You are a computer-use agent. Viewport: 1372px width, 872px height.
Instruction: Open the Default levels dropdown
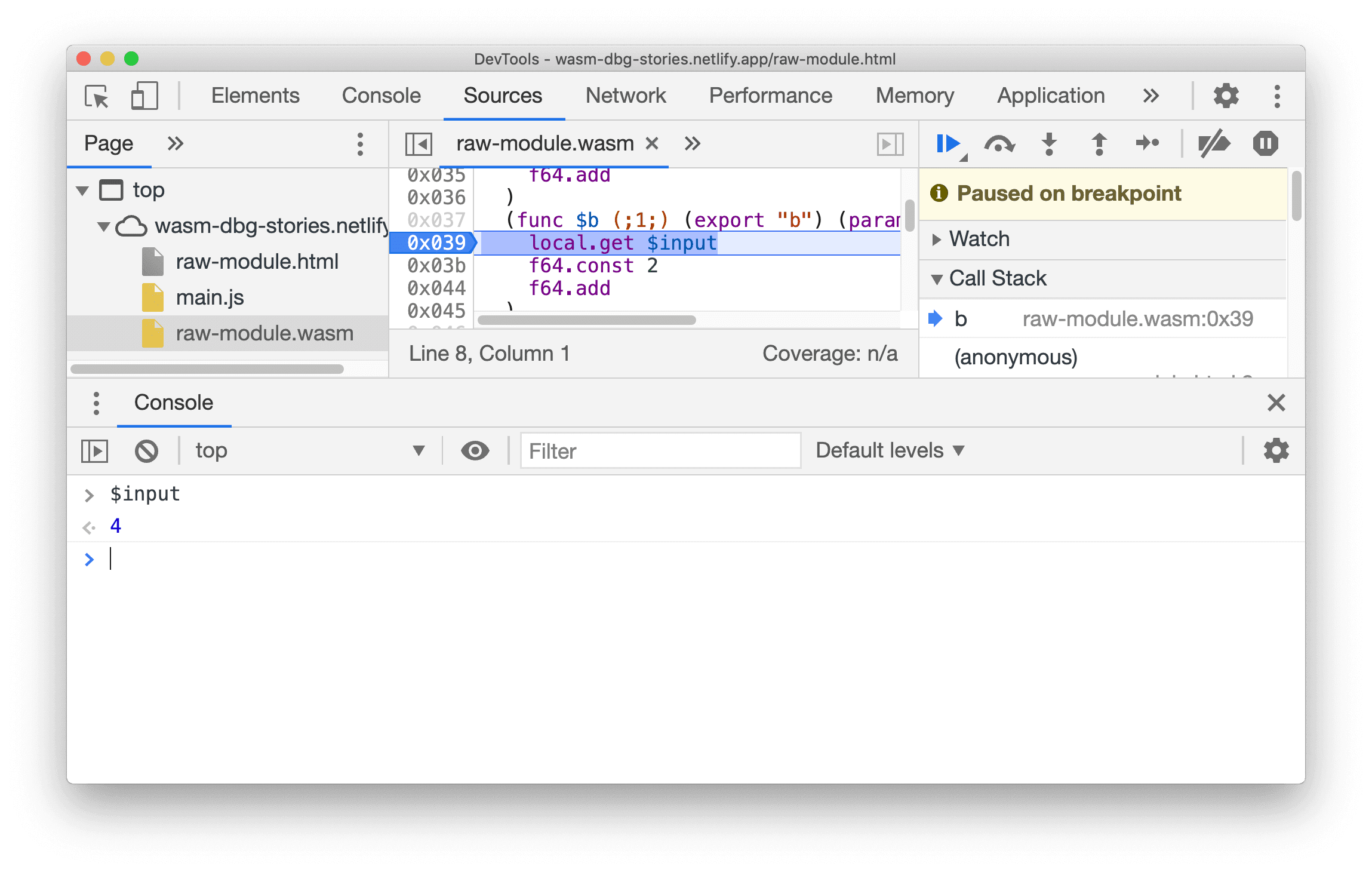click(x=890, y=450)
